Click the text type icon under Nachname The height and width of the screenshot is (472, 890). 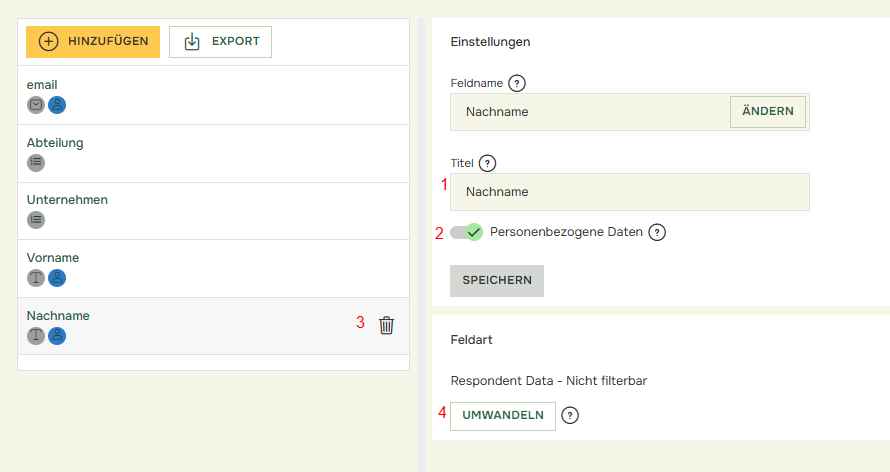click(36, 336)
